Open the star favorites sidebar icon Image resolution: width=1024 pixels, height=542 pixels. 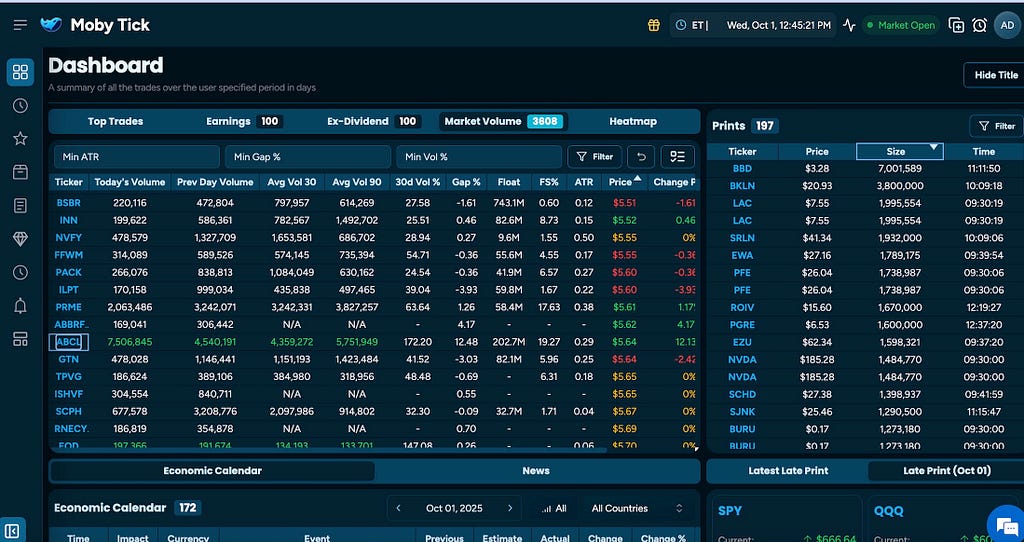20,138
